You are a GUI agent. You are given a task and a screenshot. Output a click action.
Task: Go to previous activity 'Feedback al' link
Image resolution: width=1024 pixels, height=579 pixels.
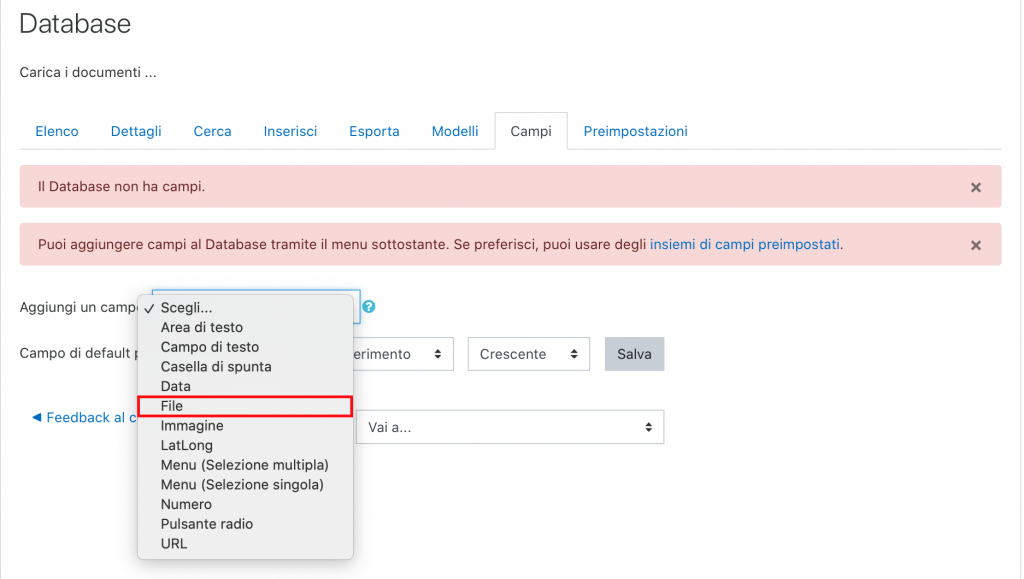84,418
